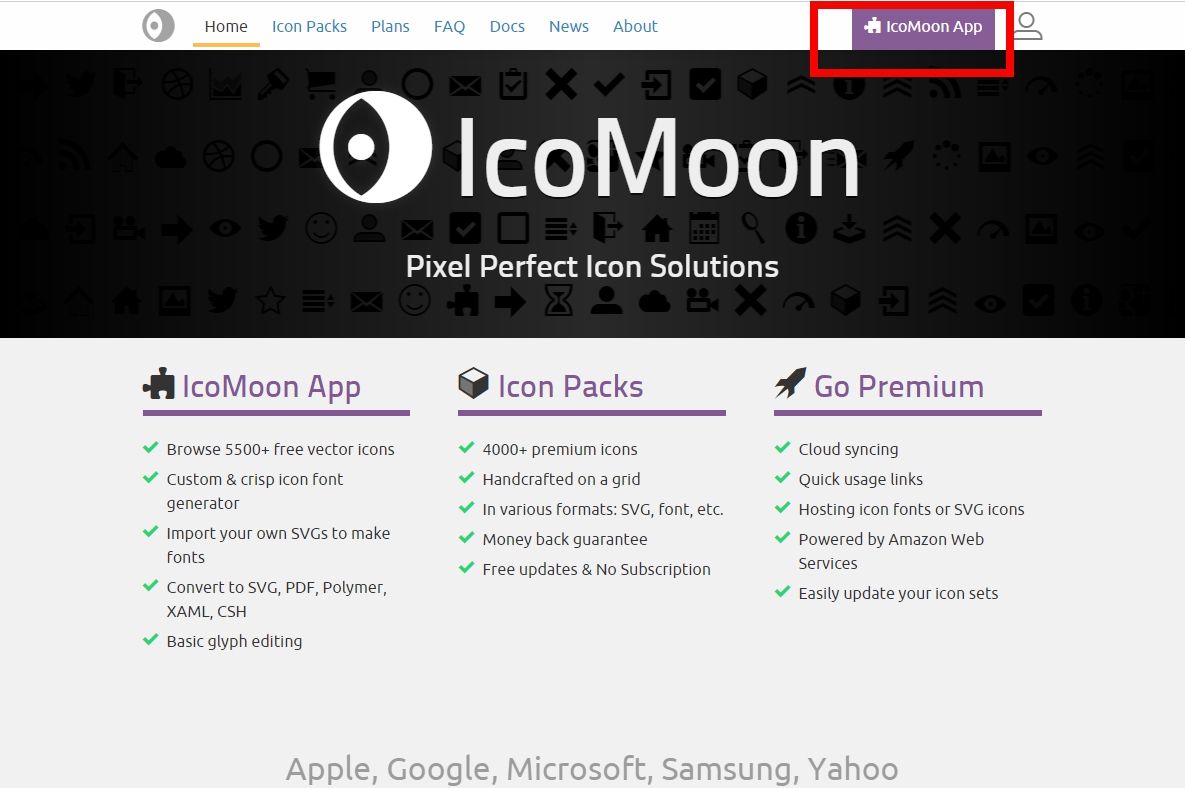Screen dimensions: 1185x788
Task: Open the About page from the navigation
Action: pyautogui.click(x=635, y=26)
